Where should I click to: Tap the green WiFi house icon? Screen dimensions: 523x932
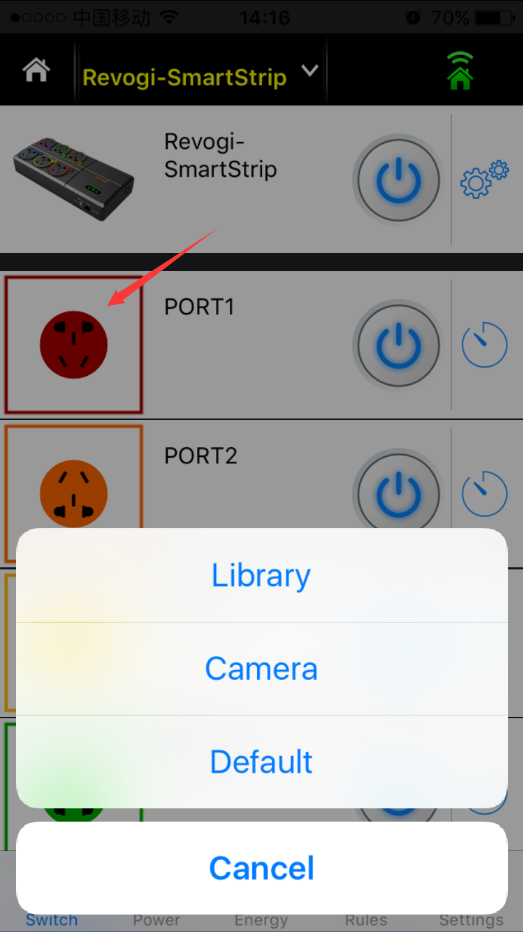point(460,71)
